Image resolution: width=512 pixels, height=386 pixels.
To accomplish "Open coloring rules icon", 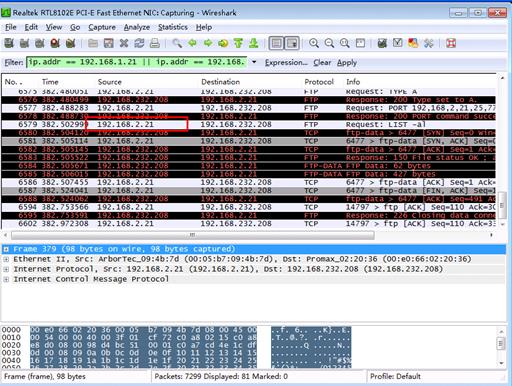I will (x=413, y=43).
